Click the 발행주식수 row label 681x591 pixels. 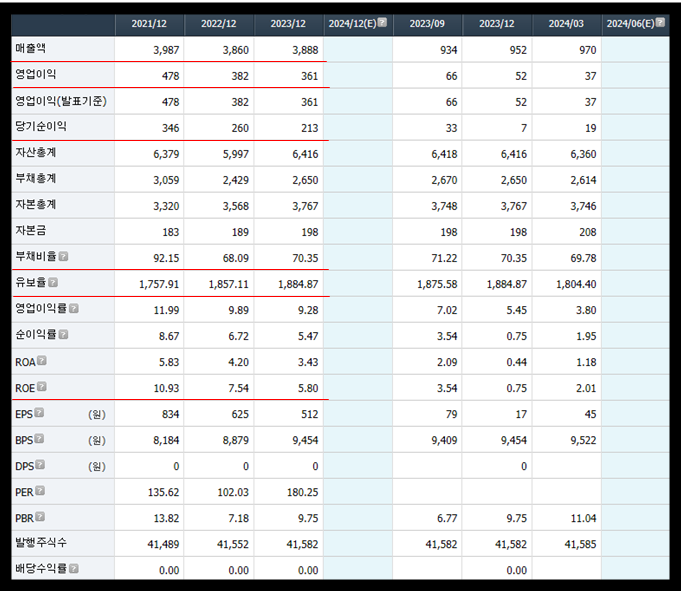click(41, 542)
